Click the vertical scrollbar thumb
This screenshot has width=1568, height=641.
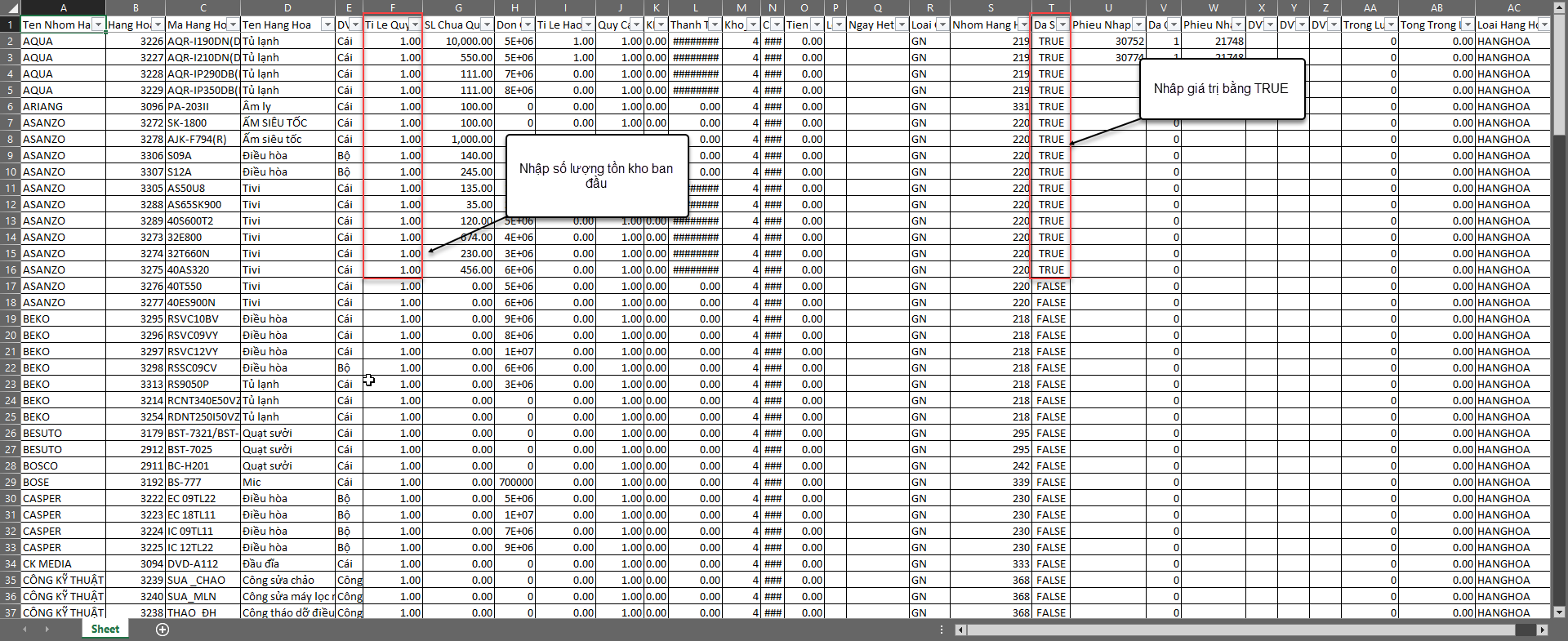1559,73
